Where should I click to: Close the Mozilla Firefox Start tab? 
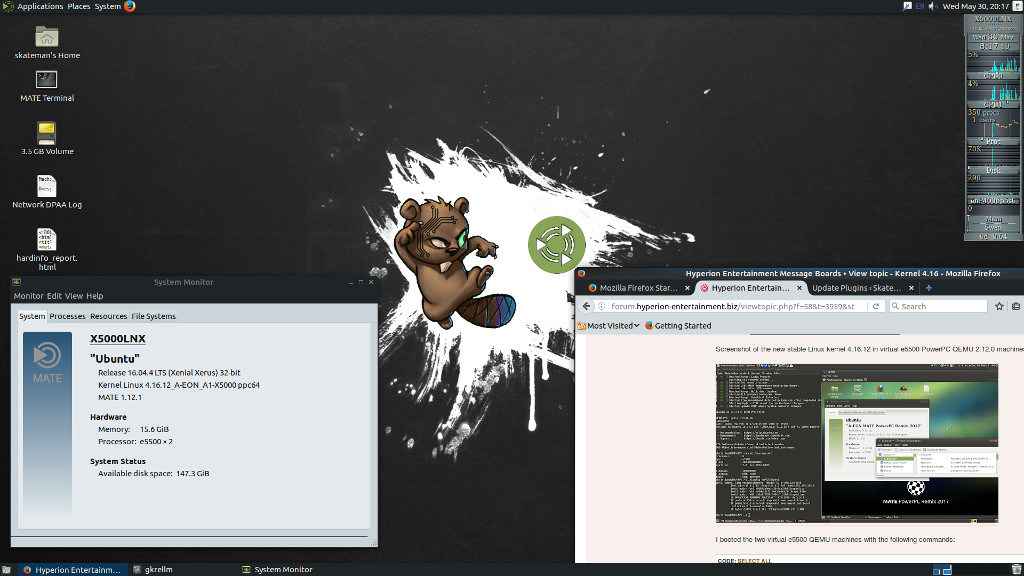pyautogui.click(x=687, y=288)
